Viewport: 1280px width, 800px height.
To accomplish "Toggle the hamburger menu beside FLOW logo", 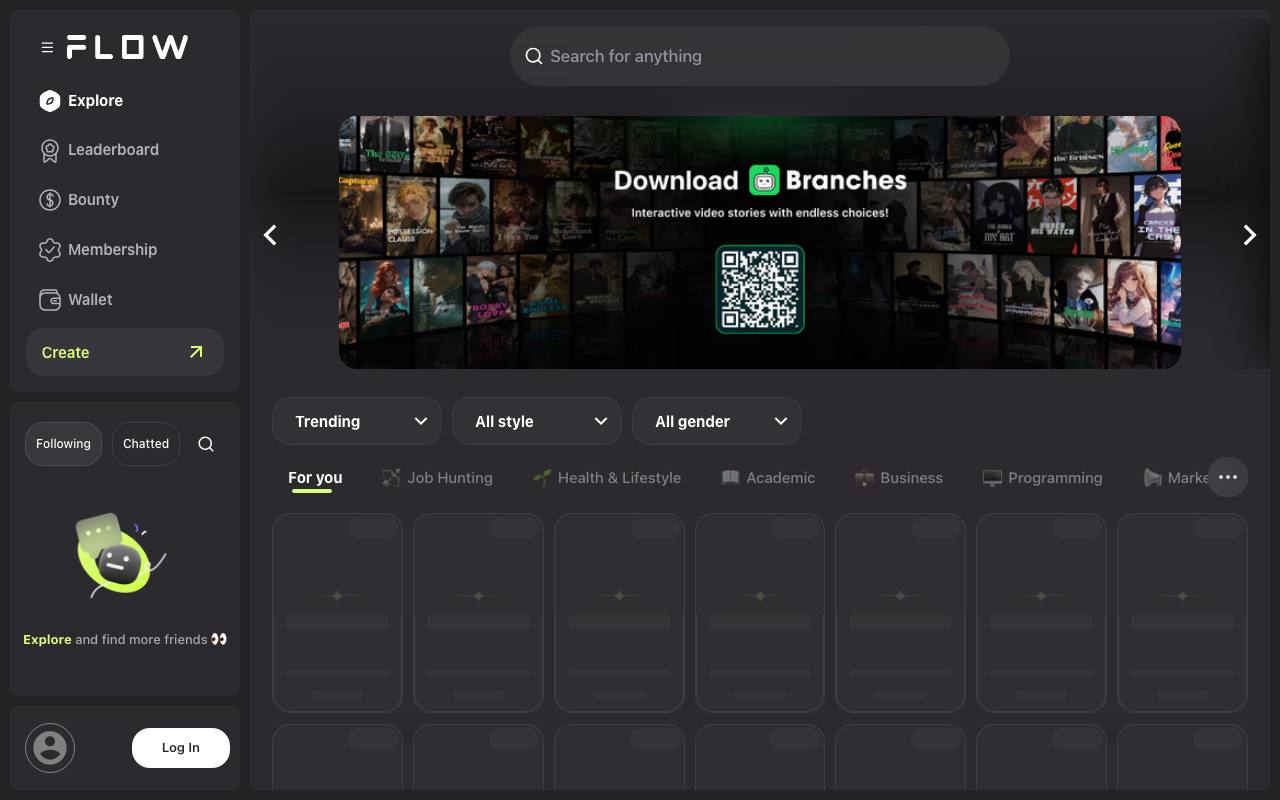I will pos(47,47).
